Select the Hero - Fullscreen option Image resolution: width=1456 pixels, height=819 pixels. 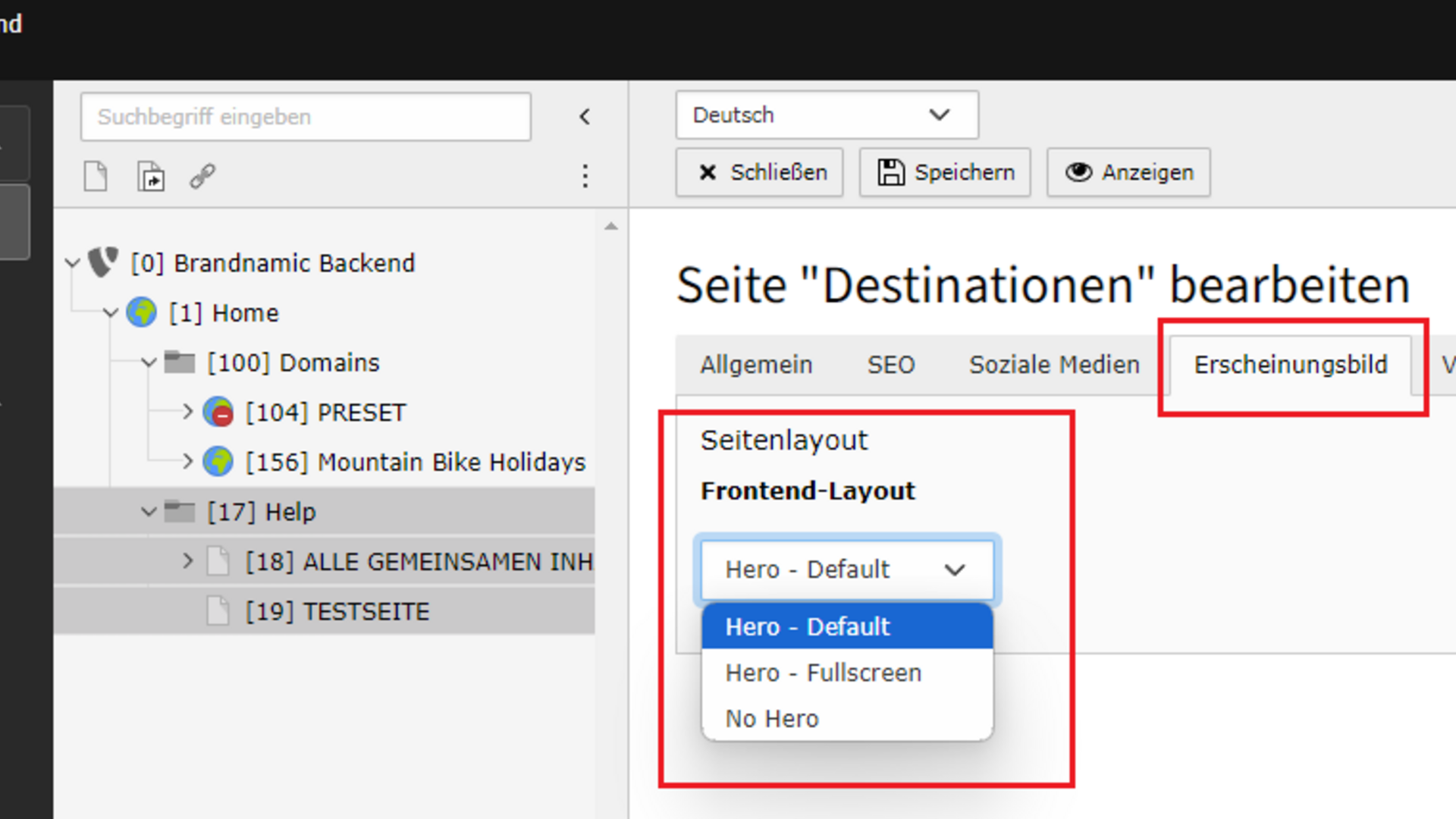pyautogui.click(x=824, y=673)
